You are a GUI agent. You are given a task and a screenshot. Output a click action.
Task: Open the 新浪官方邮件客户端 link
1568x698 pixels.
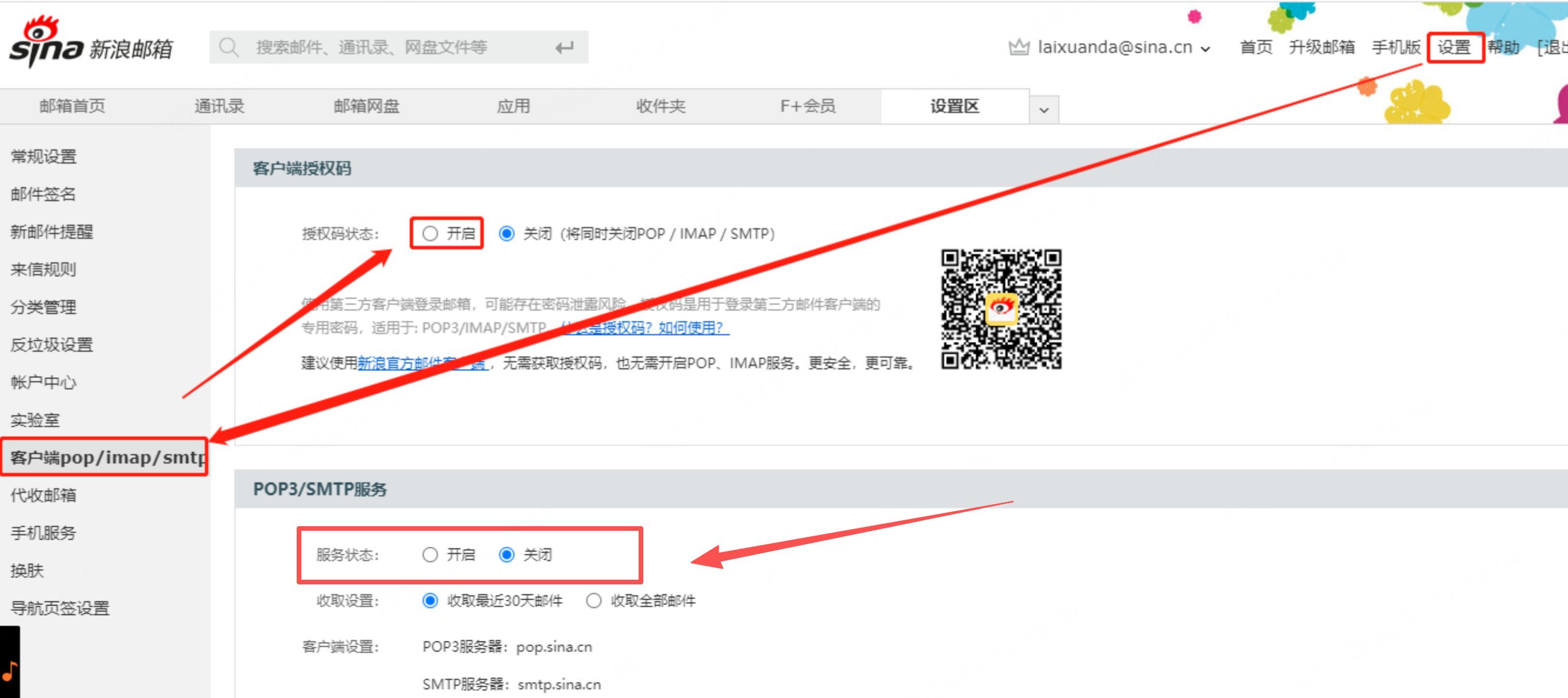[422, 363]
